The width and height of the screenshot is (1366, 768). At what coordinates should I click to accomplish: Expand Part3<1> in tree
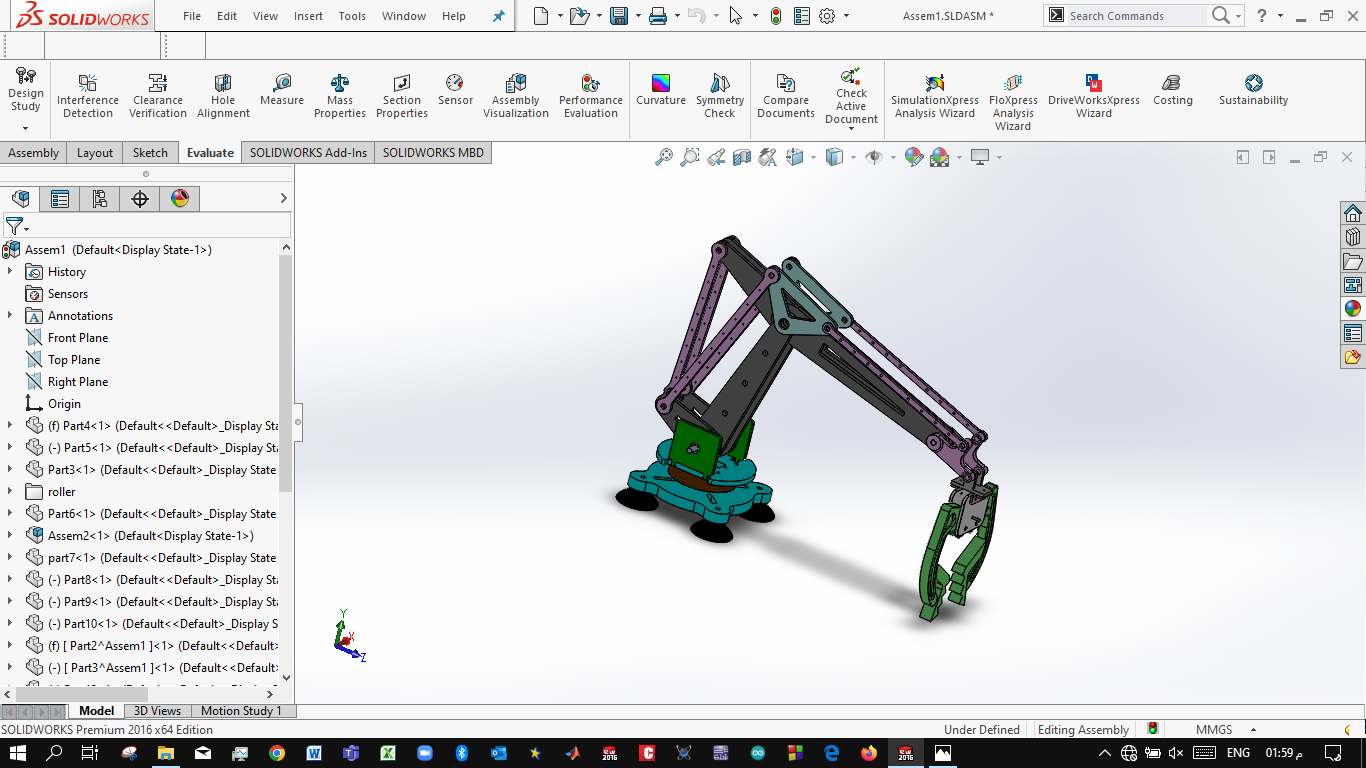pos(10,470)
